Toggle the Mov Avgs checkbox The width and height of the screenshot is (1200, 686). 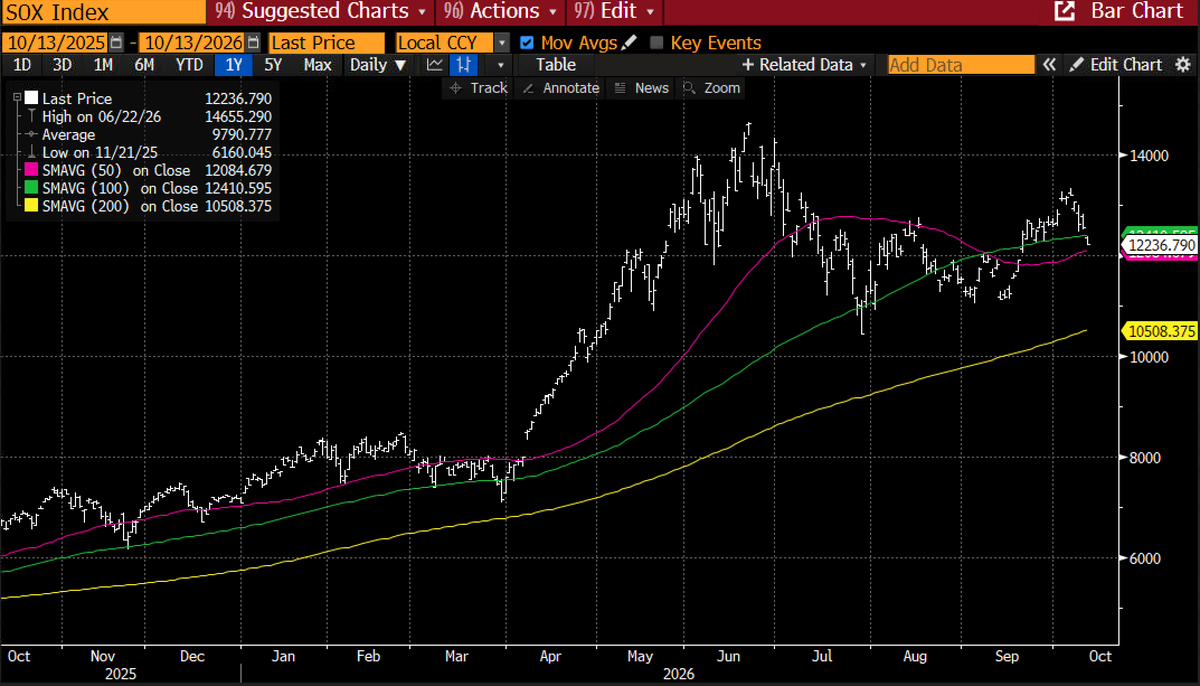point(528,43)
